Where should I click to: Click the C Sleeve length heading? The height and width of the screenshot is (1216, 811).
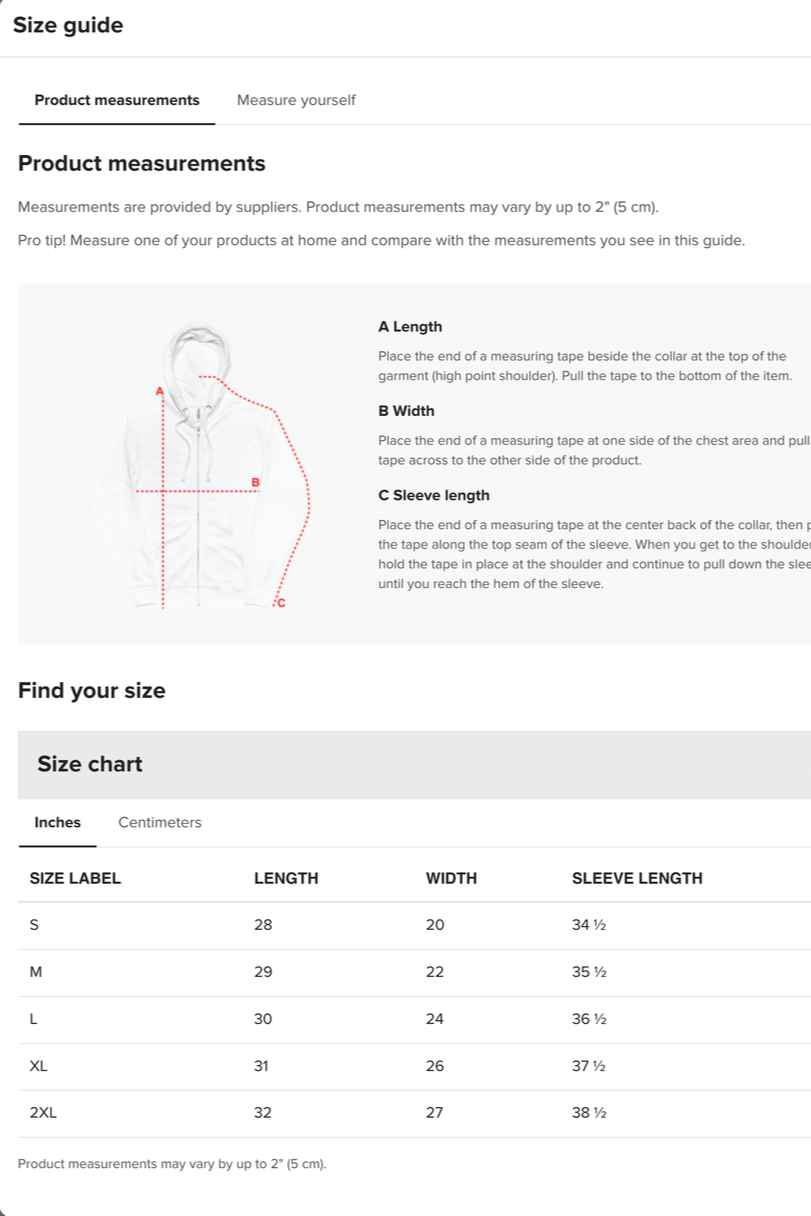point(434,495)
